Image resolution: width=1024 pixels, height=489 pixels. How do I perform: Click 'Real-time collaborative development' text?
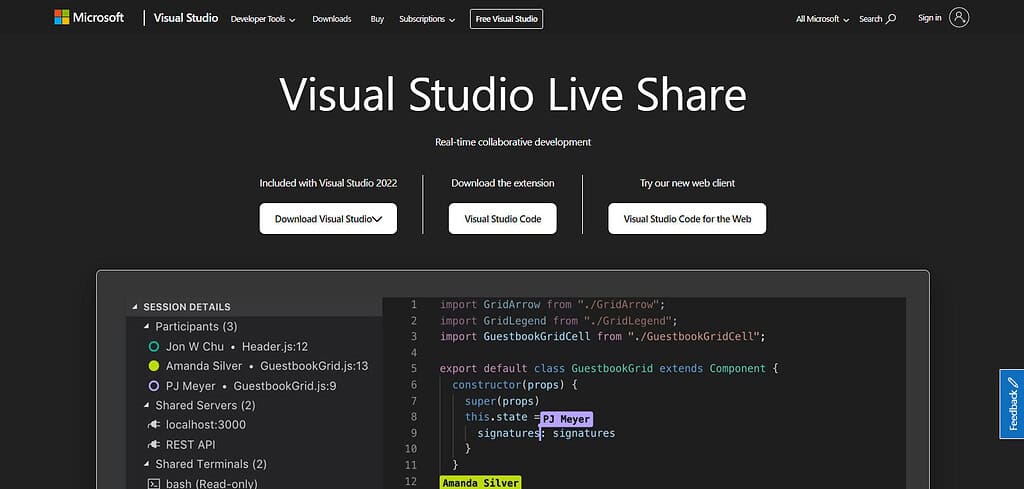pos(513,142)
